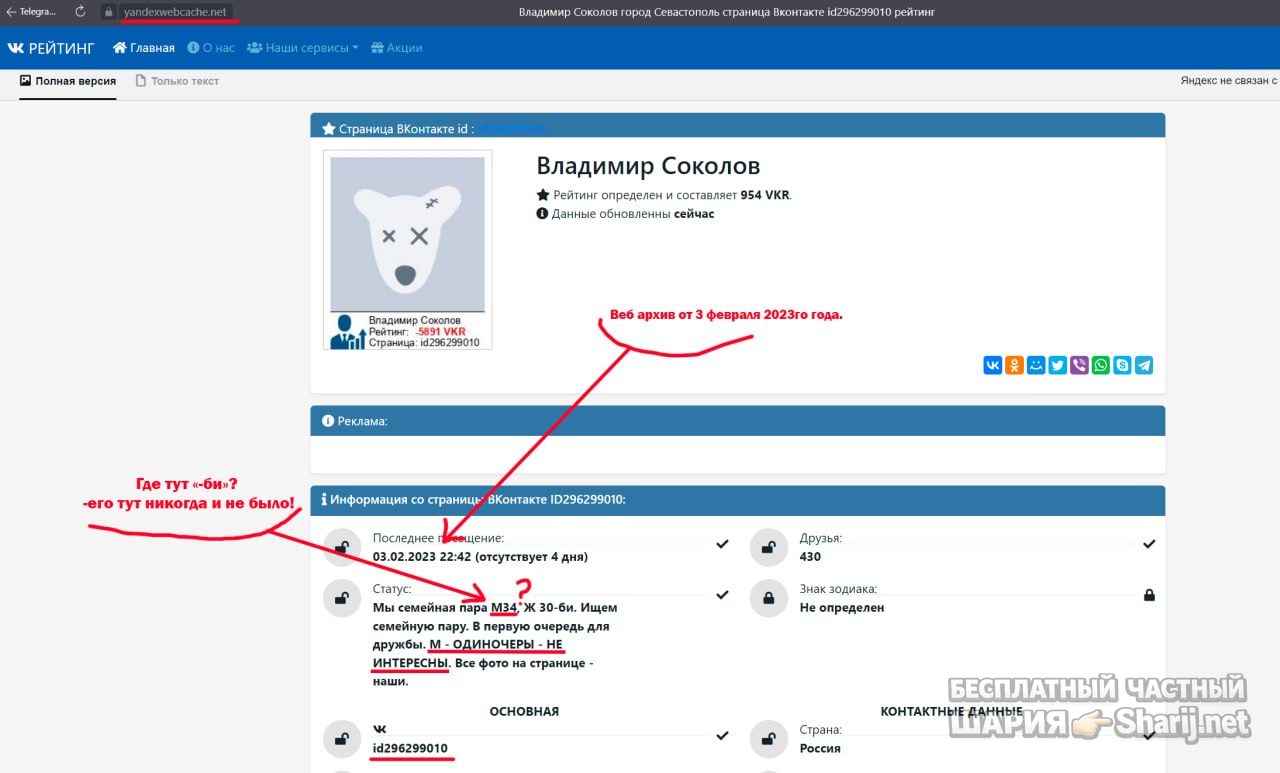Image resolution: width=1280 pixels, height=773 pixels.
Task: Click the unlock icon beside id296299010
Action: tap(341, 739)
